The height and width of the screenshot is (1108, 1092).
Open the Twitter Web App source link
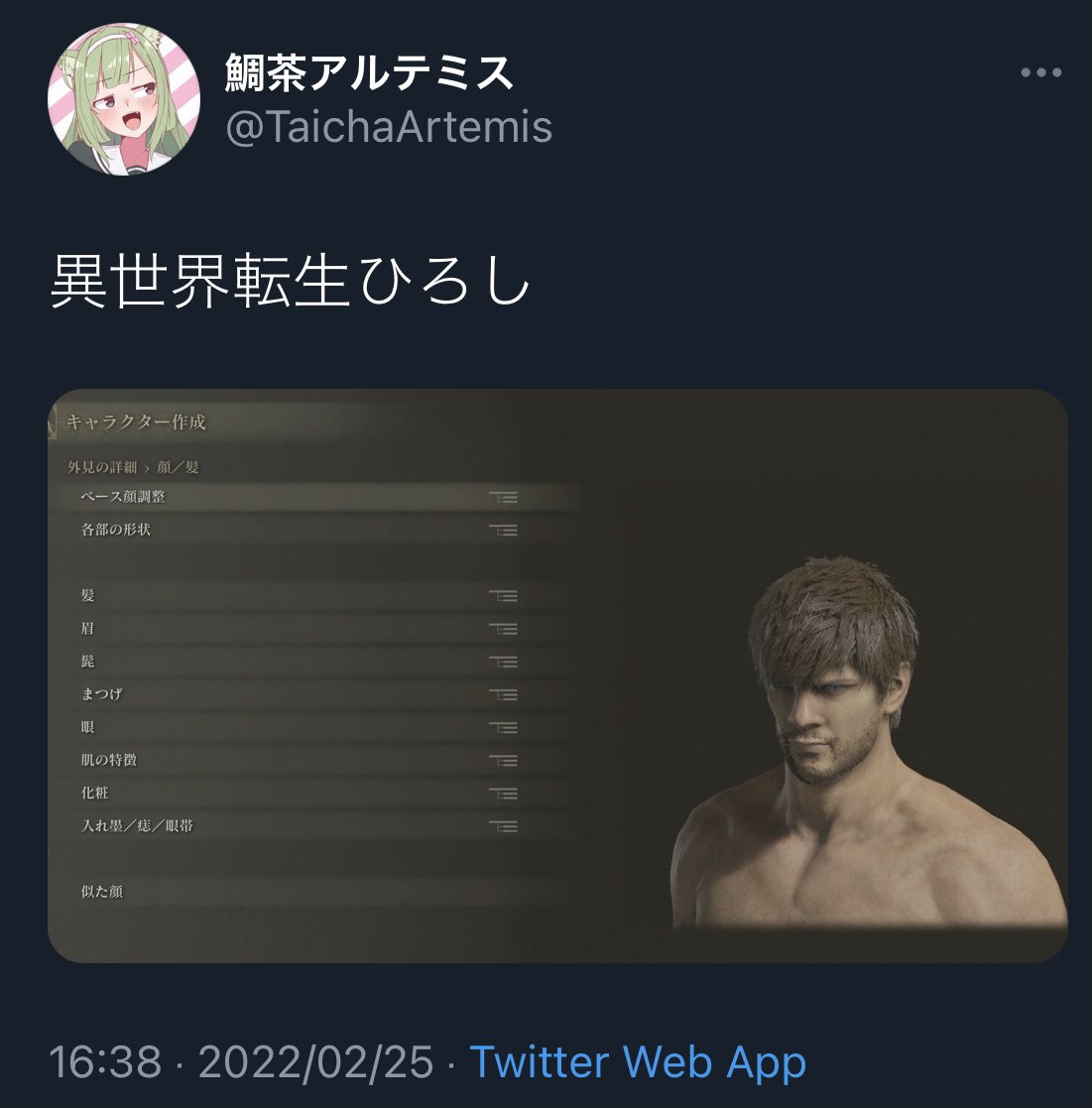click(638, 1061)
